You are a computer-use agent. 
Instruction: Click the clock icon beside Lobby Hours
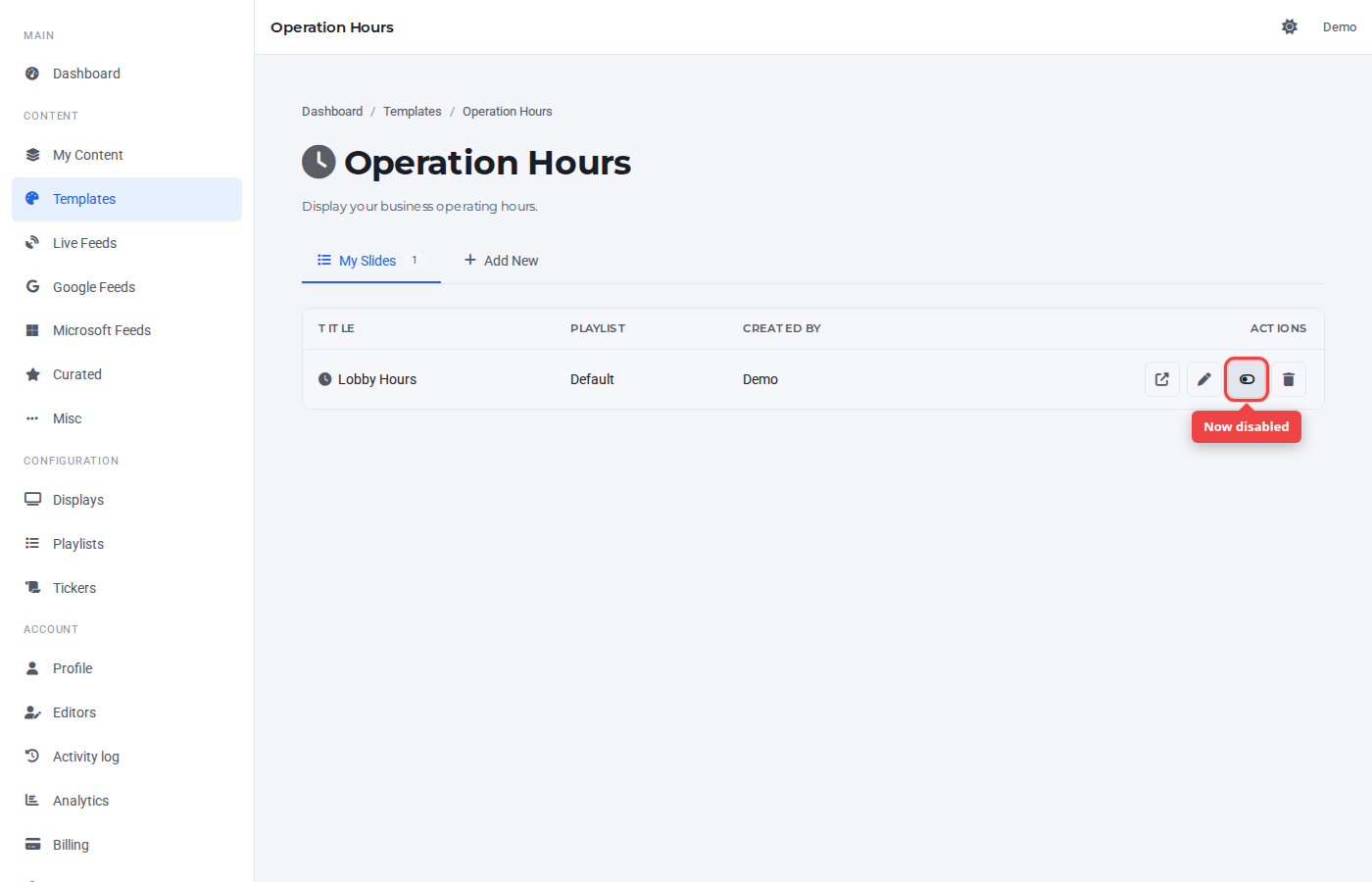(325, 379)
